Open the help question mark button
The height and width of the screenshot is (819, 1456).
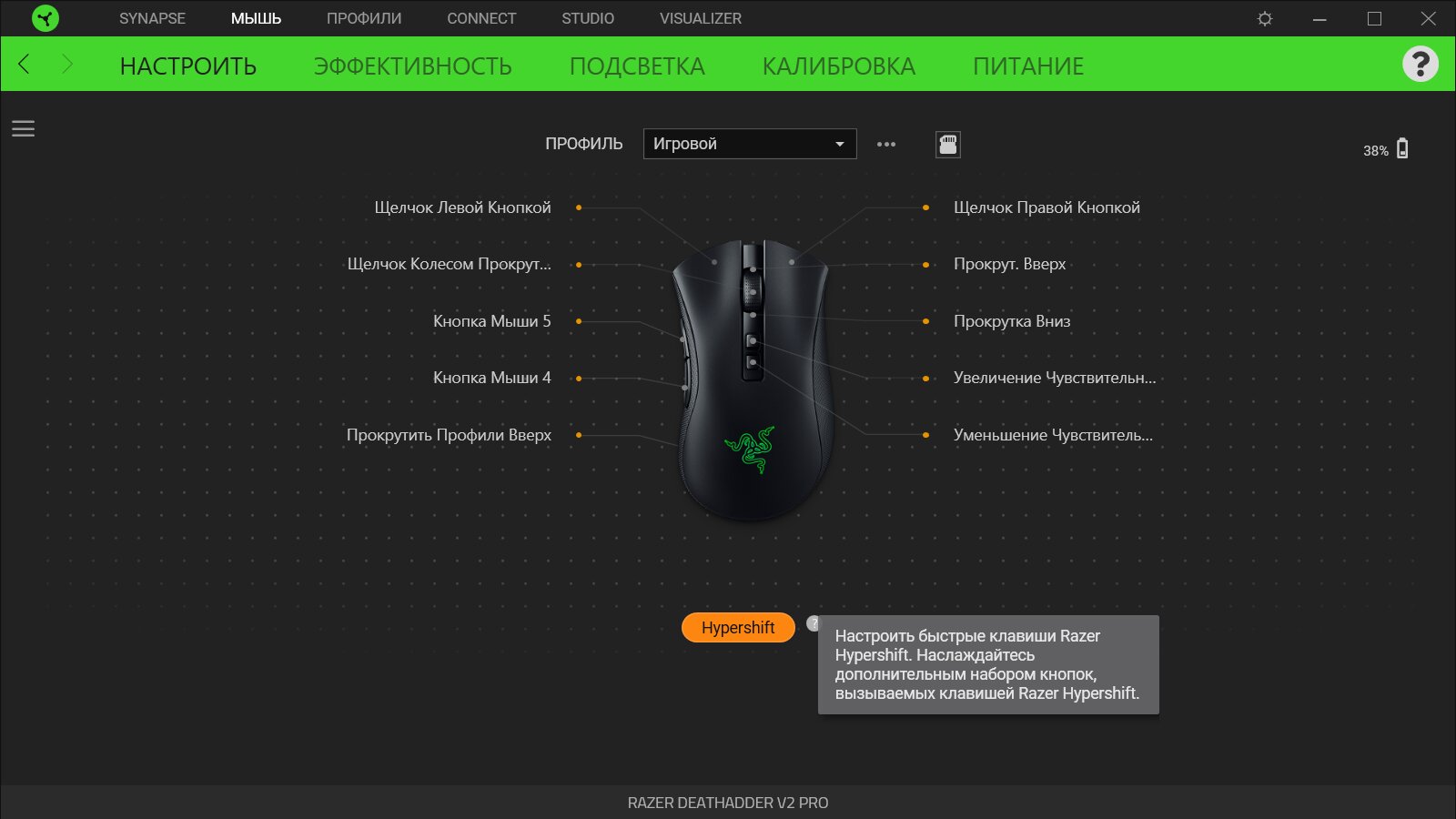pos(1420,64)
